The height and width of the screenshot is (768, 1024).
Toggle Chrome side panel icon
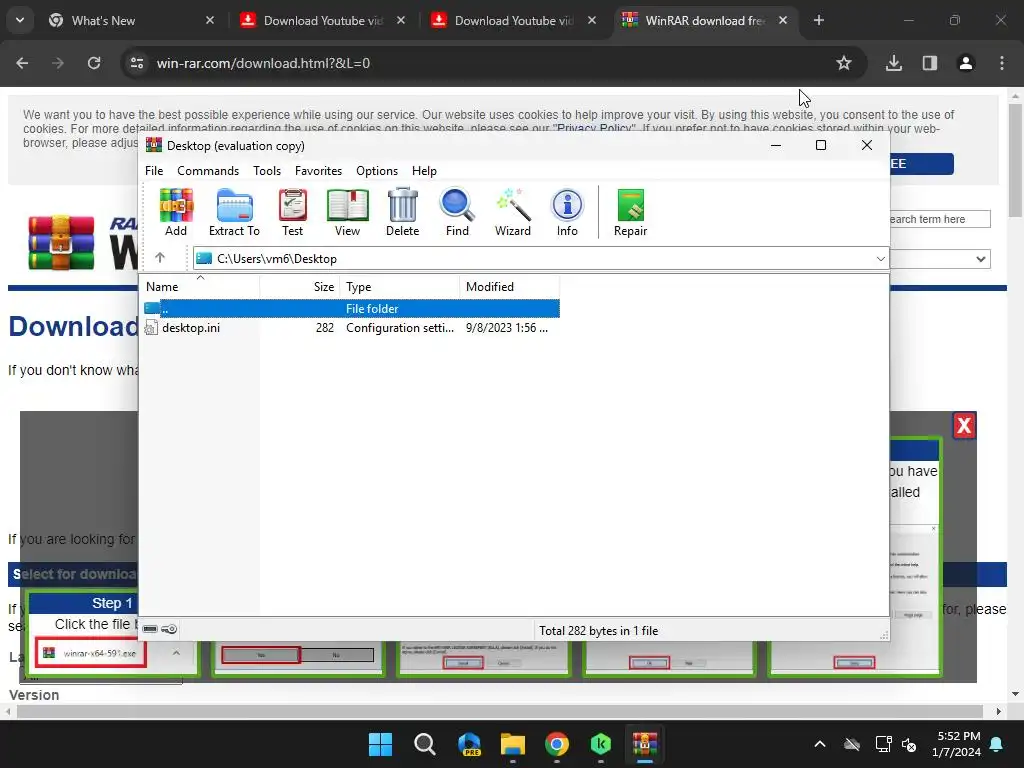coord(930,63)
